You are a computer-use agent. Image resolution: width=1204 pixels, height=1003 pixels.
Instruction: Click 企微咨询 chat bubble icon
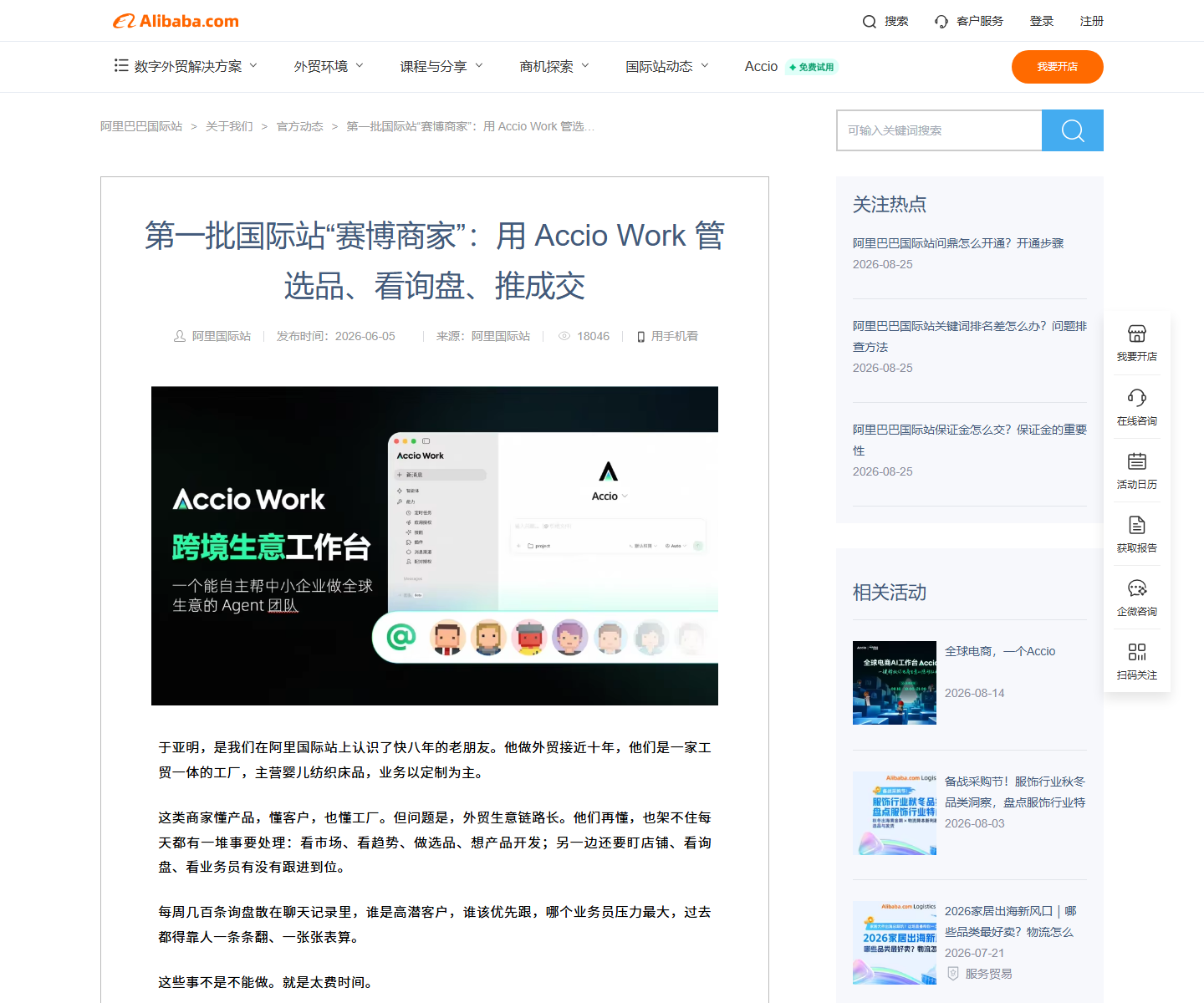coord(1137,588)
